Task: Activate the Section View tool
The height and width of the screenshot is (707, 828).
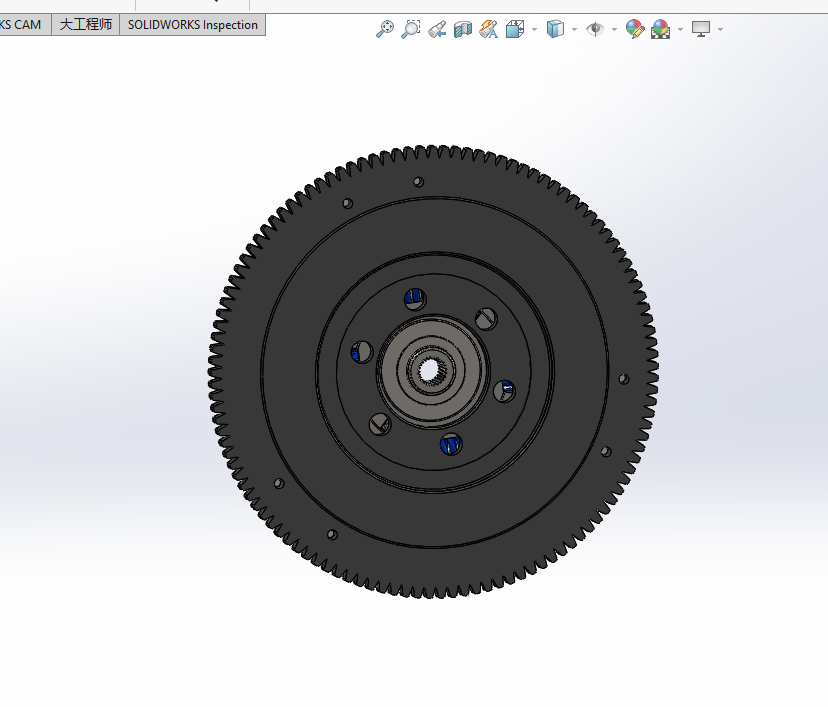Action: (463, 29)
